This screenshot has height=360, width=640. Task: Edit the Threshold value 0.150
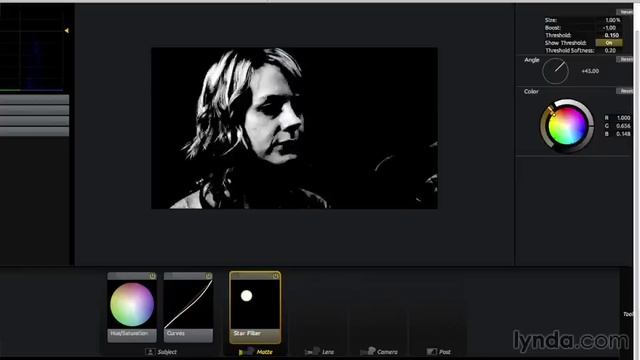[x=611, y=36]
